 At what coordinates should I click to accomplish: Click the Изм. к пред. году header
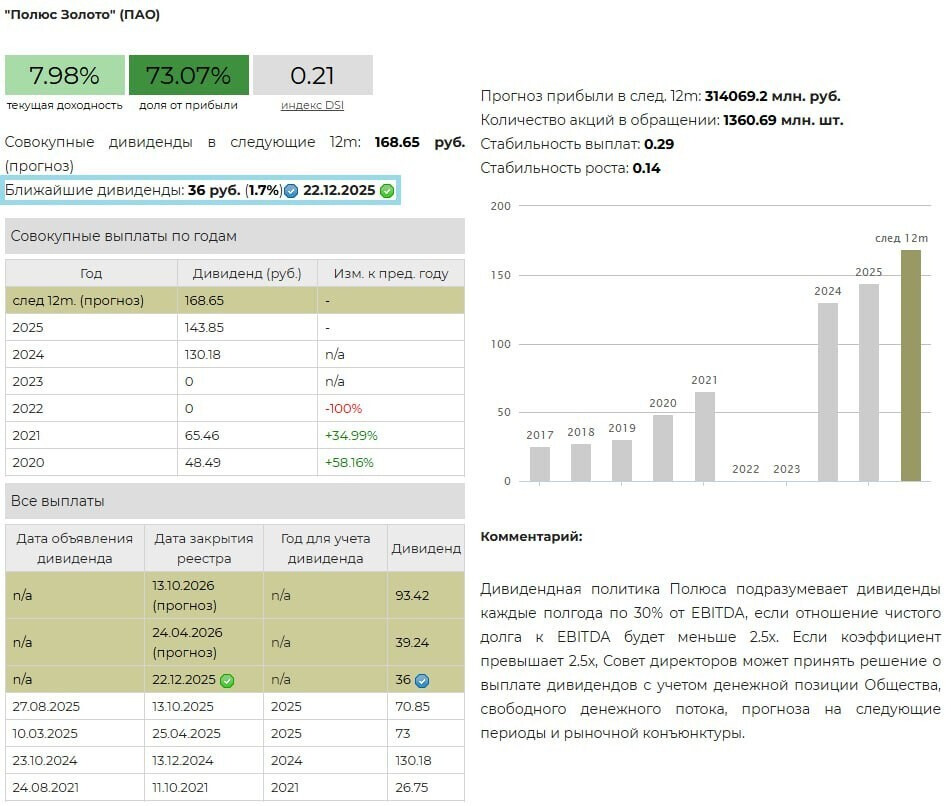[390, 273]
